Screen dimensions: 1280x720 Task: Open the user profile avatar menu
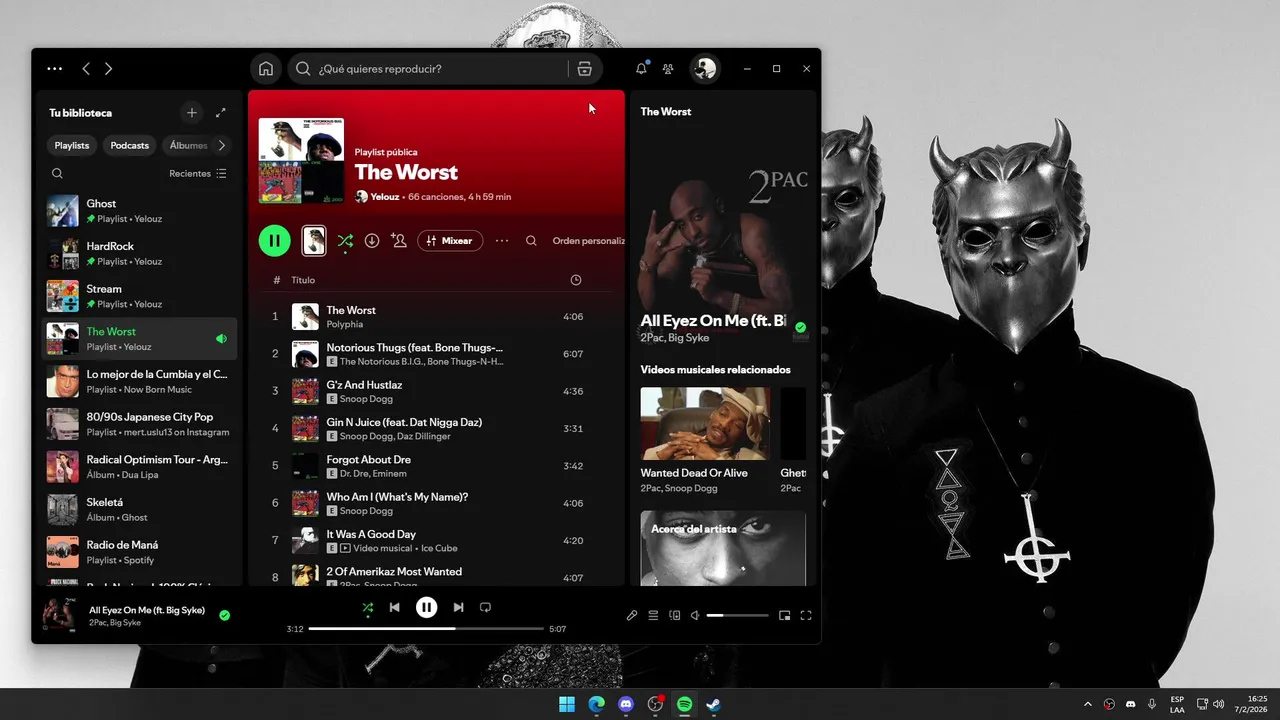point(705,68)
